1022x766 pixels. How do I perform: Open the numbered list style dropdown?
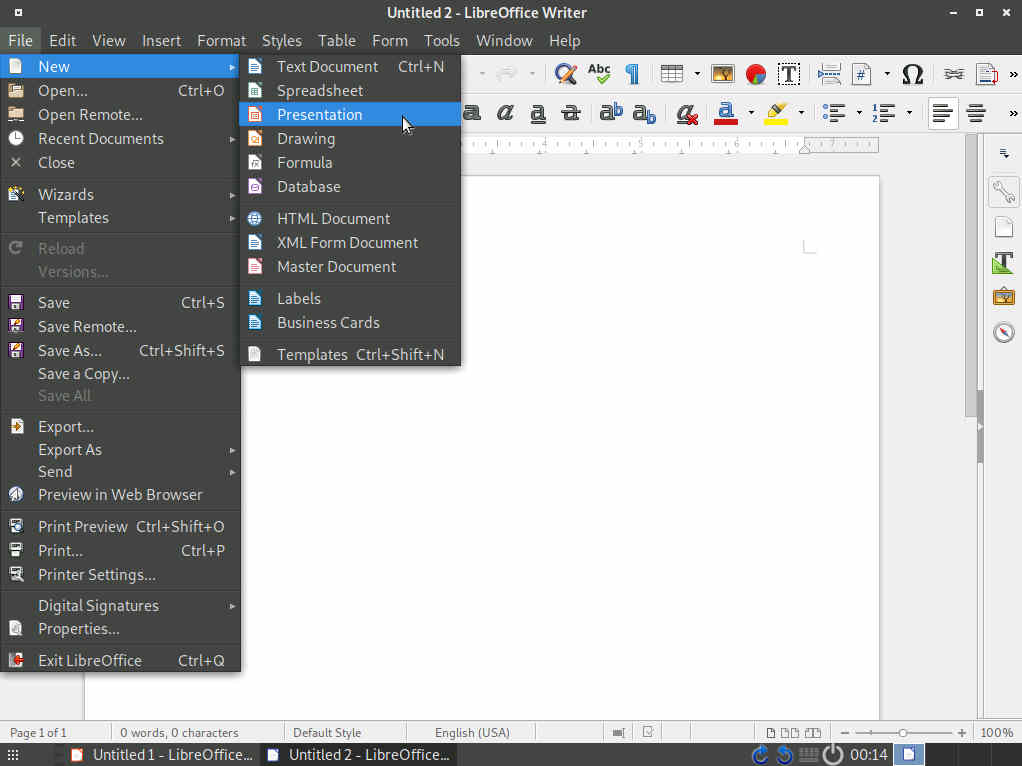coord(909,113)
